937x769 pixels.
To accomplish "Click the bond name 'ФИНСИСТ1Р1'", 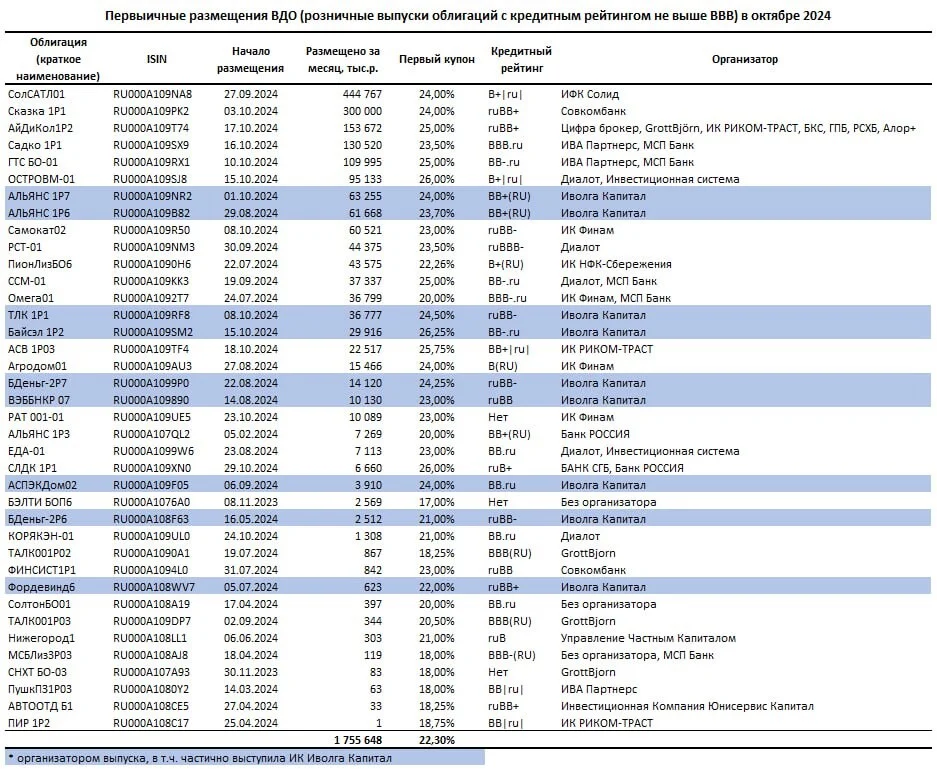I will (x=42, y=571).
